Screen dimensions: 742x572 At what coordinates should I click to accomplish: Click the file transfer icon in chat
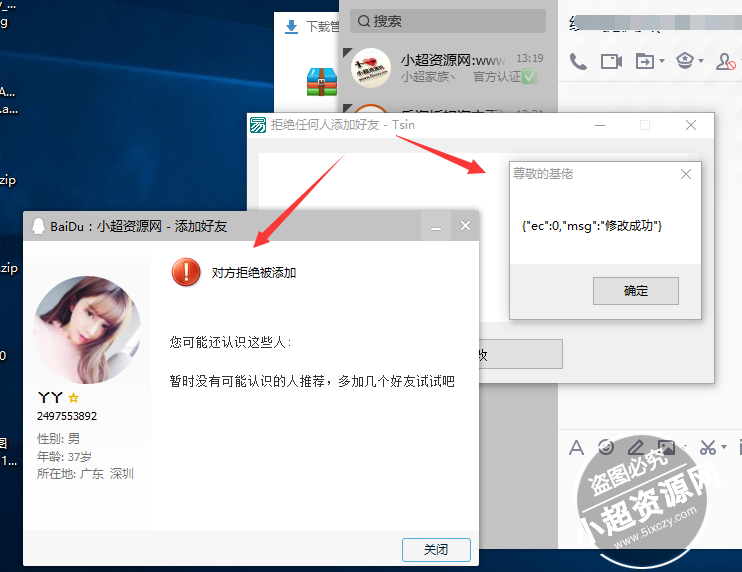(645, 62)
